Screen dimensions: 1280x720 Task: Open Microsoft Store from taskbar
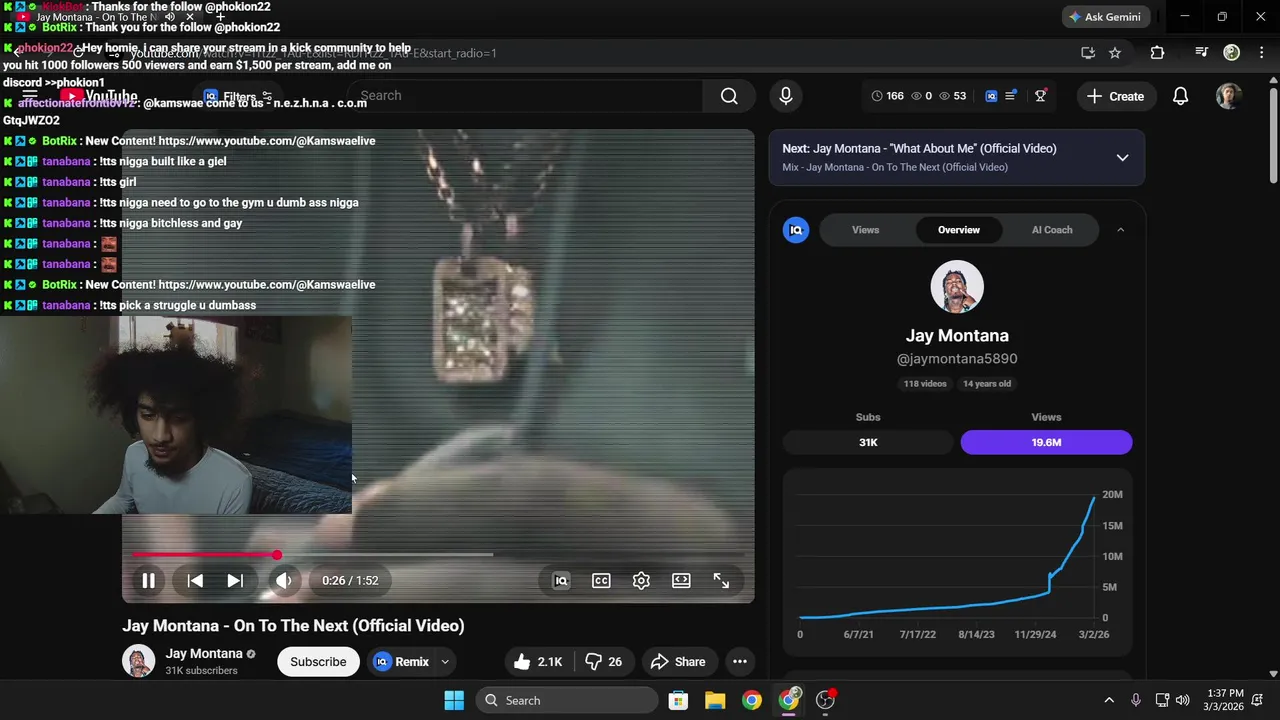coord(678,700)
